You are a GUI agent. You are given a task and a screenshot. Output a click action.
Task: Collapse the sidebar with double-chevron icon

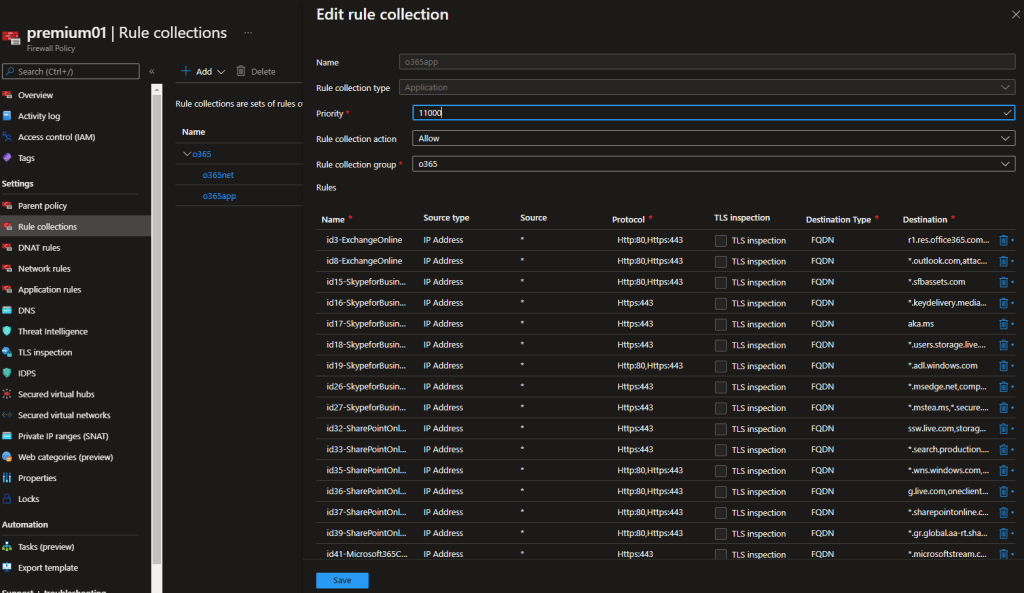152,72
